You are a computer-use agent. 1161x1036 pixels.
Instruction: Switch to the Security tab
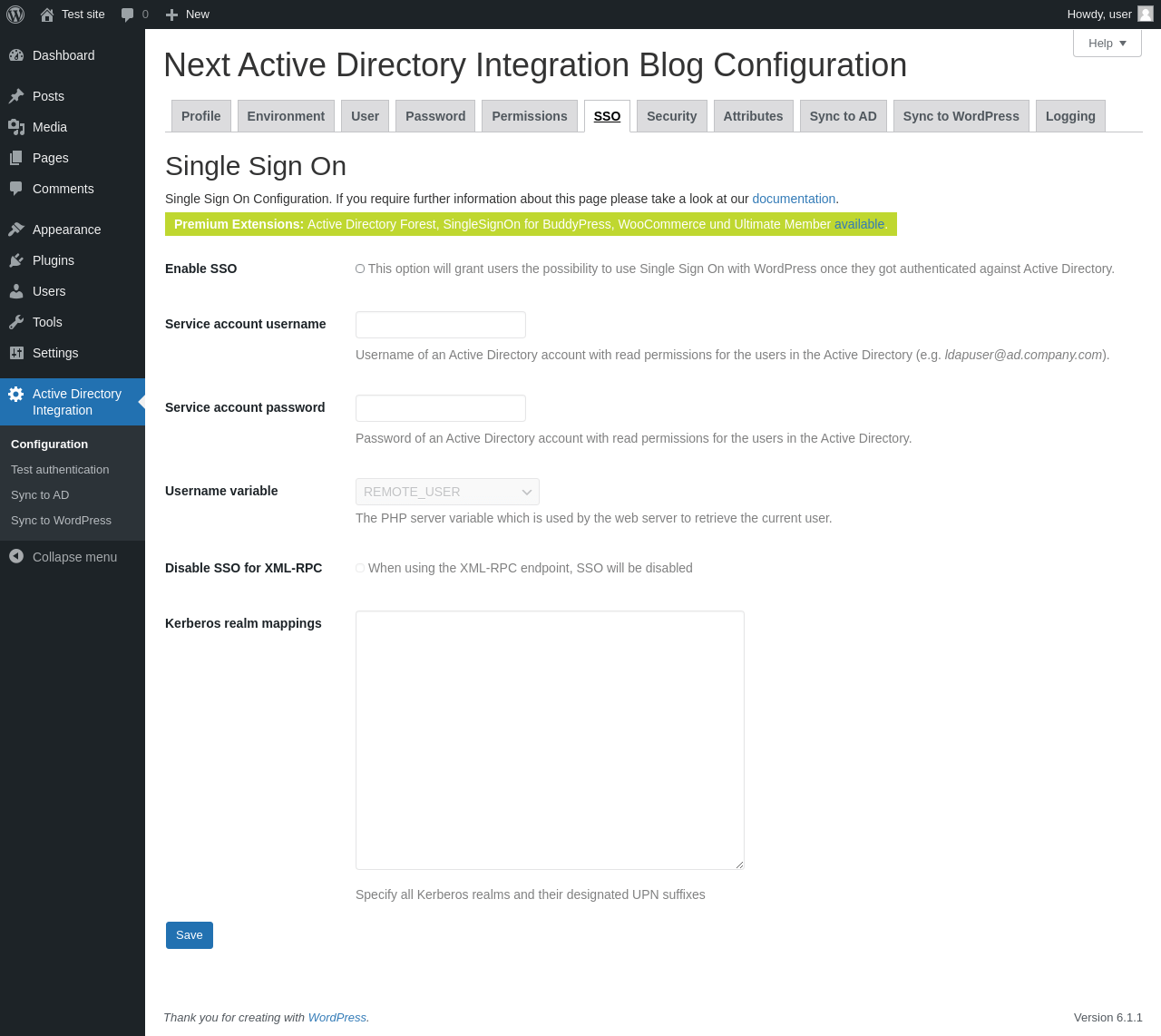(671, 116)
